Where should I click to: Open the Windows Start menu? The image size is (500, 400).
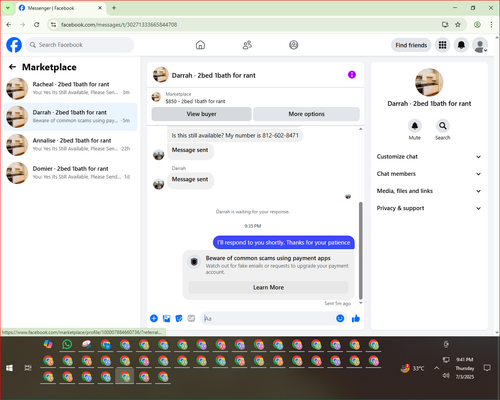click(x=9, y=368)
